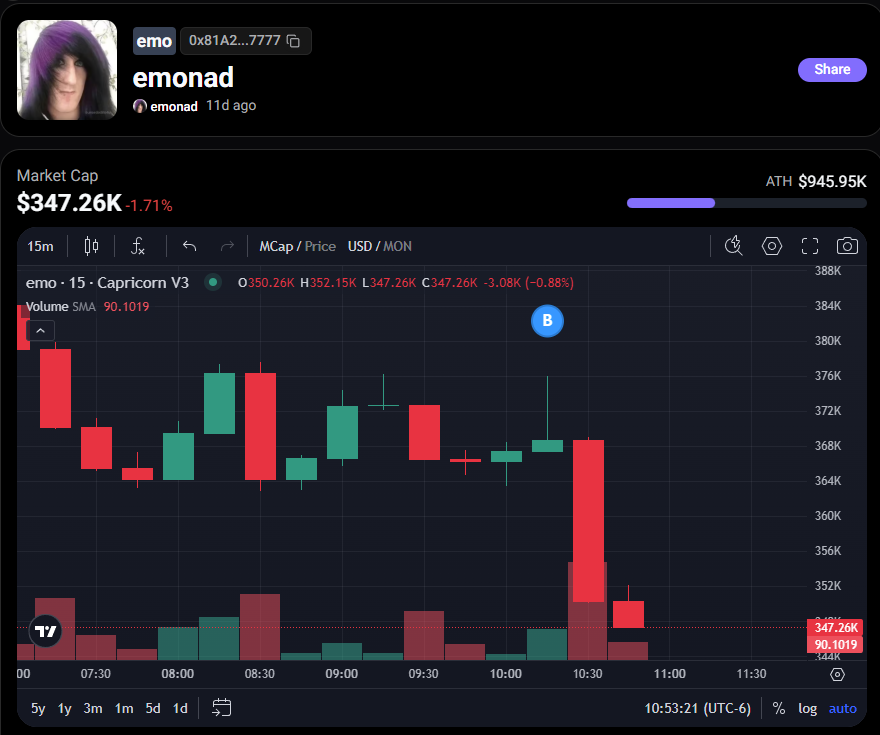Click the large red 10:30 candle
The image size is (880, 735).
[588, 521]
